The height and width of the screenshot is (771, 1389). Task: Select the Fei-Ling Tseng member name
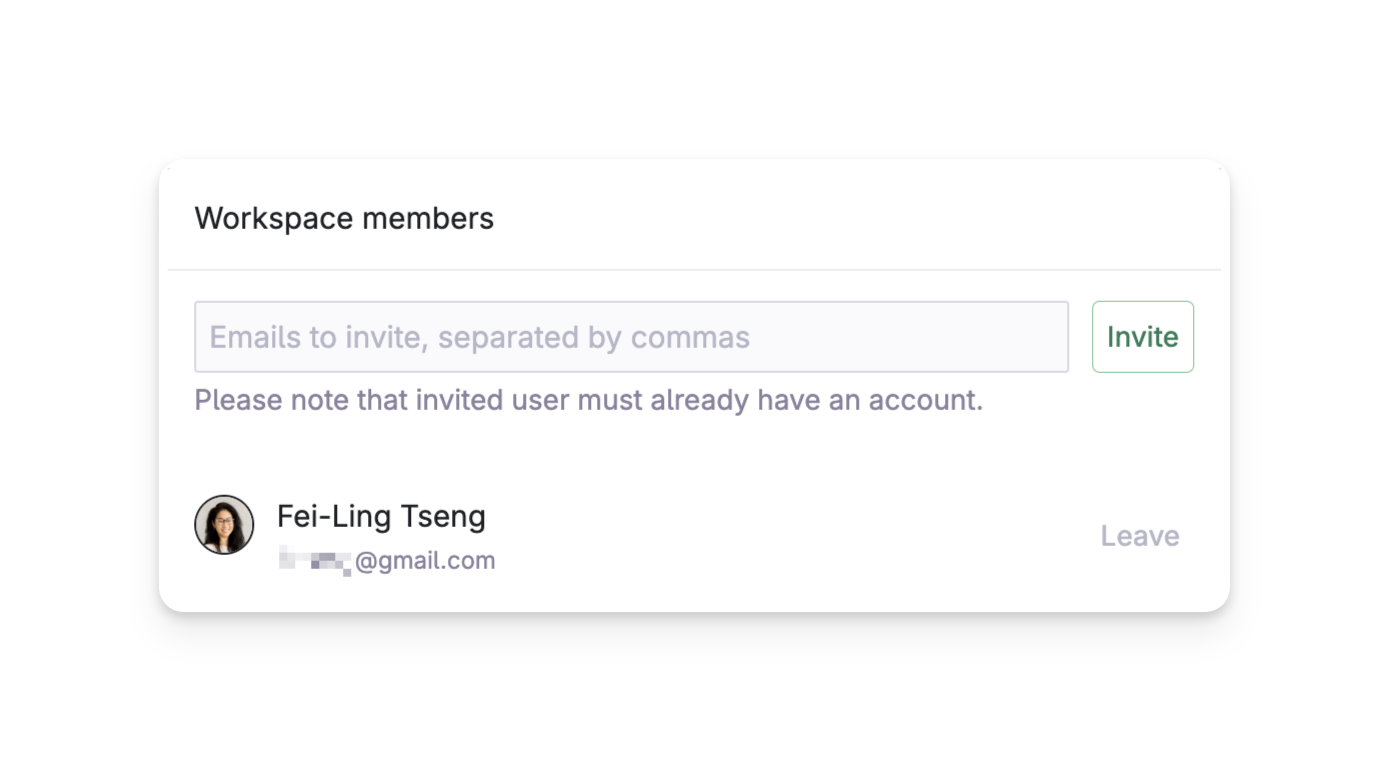(381, 517)
